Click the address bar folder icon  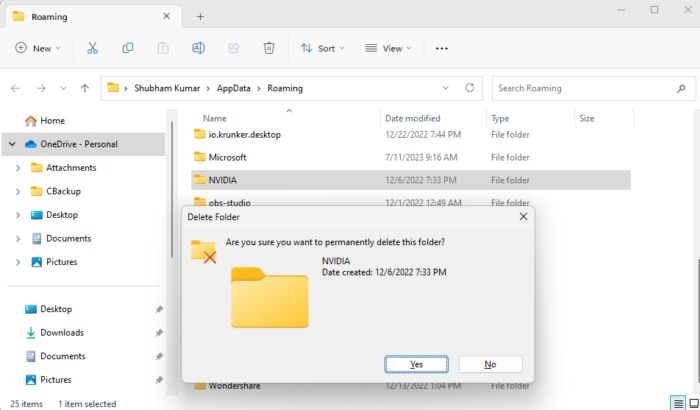point(113,88)
